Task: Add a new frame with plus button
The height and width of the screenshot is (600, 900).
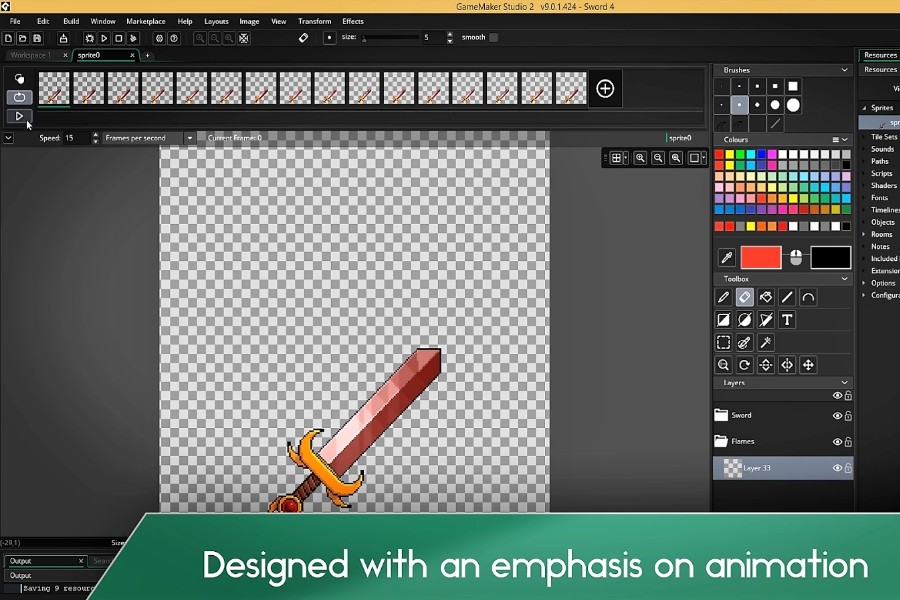Action: pyautogui.click(x=605, y=88)
